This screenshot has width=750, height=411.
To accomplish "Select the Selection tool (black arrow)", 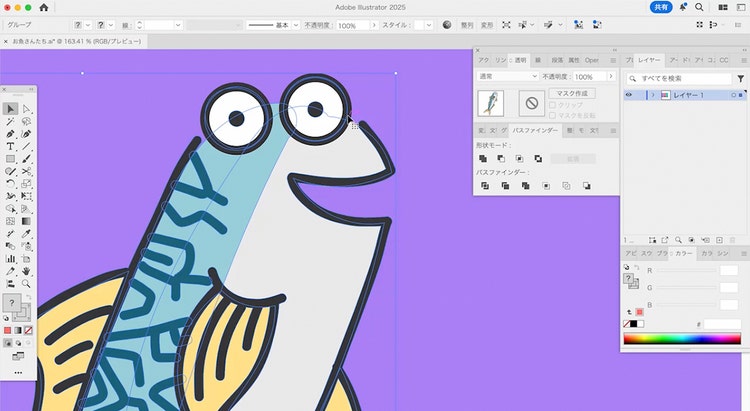I will [x=10, y=109].
